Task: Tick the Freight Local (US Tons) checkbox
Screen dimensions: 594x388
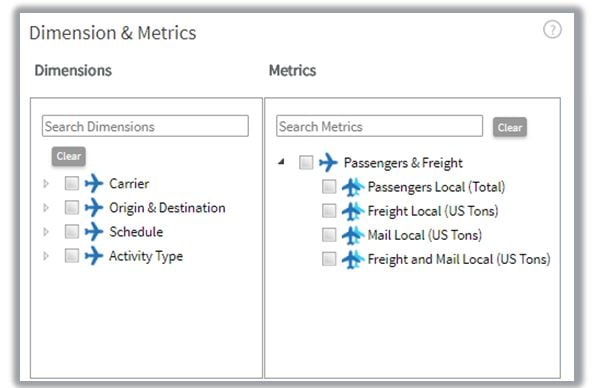Action: (329, 211)
